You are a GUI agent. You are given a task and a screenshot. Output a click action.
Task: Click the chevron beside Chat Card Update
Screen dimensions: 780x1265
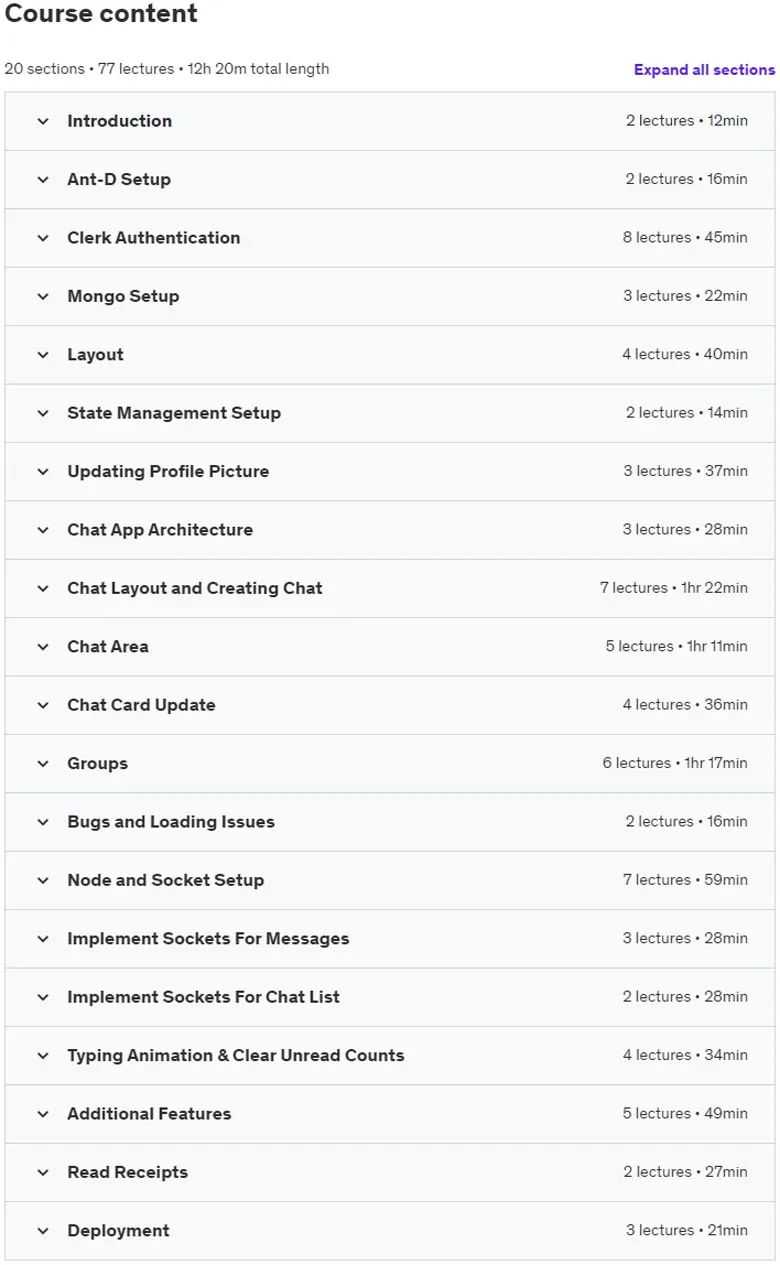tap(43, 705)
